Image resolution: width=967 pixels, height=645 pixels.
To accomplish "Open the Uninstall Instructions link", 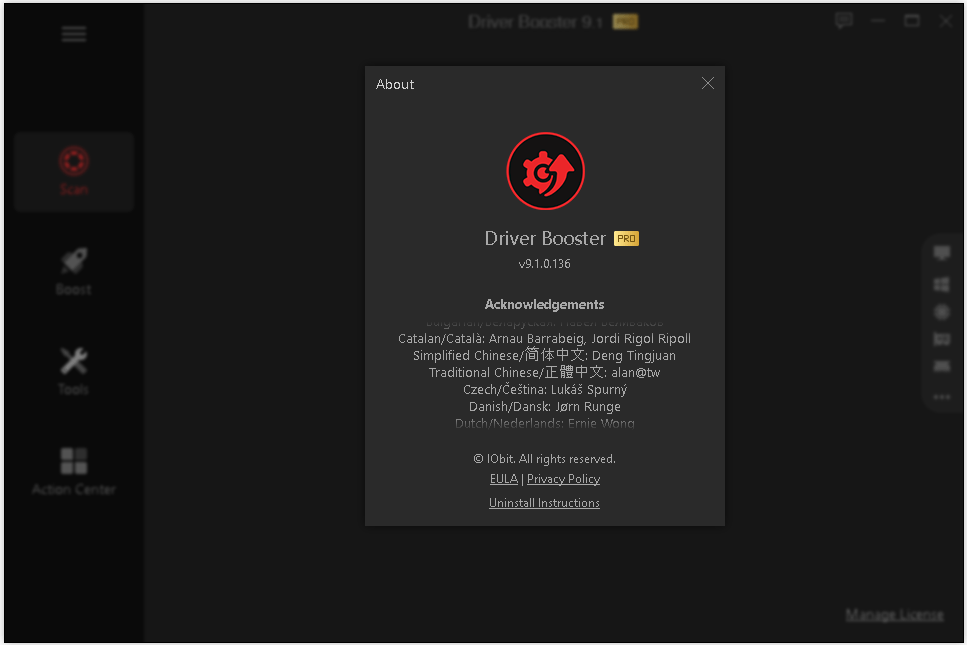I will [544, 503].
